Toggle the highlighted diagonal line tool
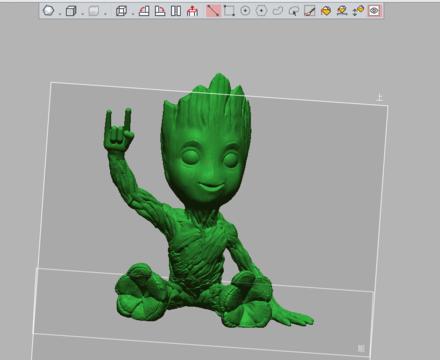Image resolution: width=440 pixels, height=360 pixels. pos(213,11)
